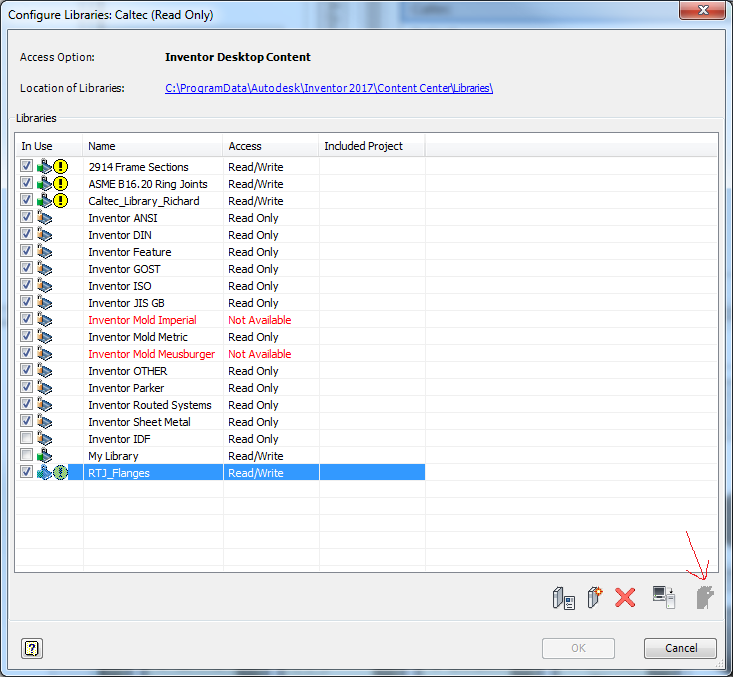This screenshot has width=733, height=678.
Task: Select the Inventor OTHER library name
Action: coord(128,371)
